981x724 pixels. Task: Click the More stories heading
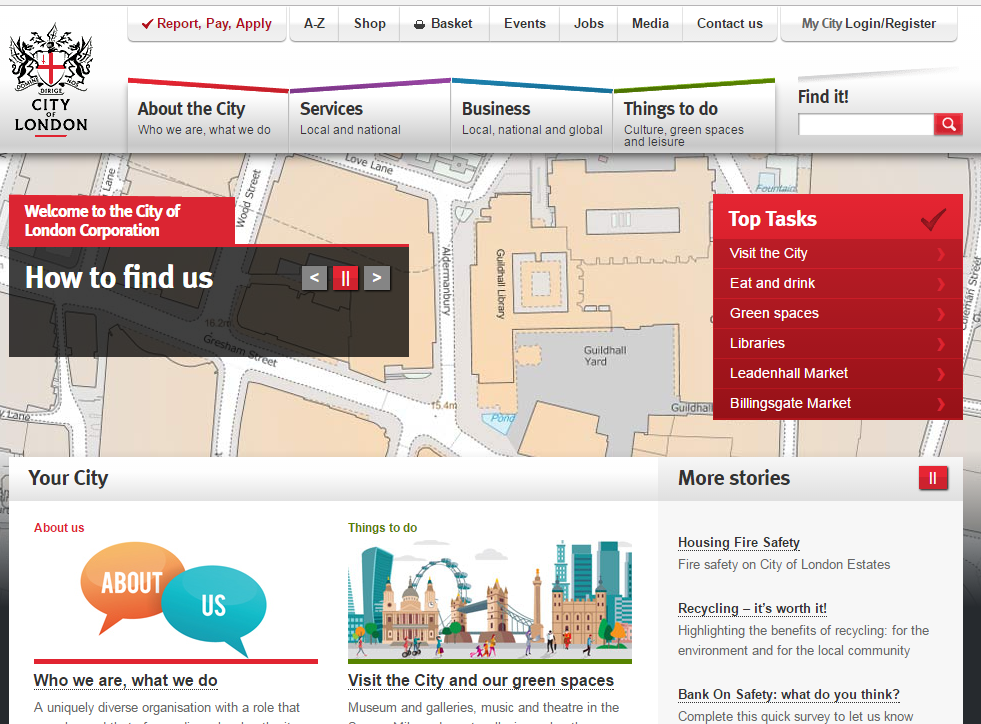point(734,478)
